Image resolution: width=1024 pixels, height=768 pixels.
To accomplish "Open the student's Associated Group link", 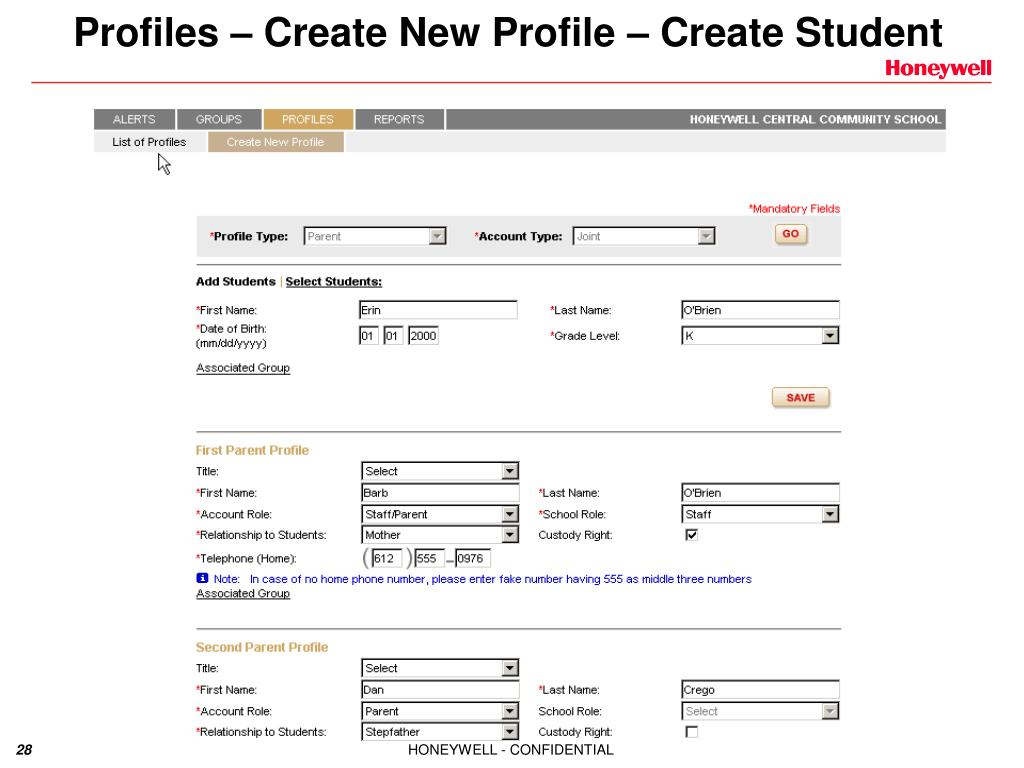I will (x=243, y=368).
